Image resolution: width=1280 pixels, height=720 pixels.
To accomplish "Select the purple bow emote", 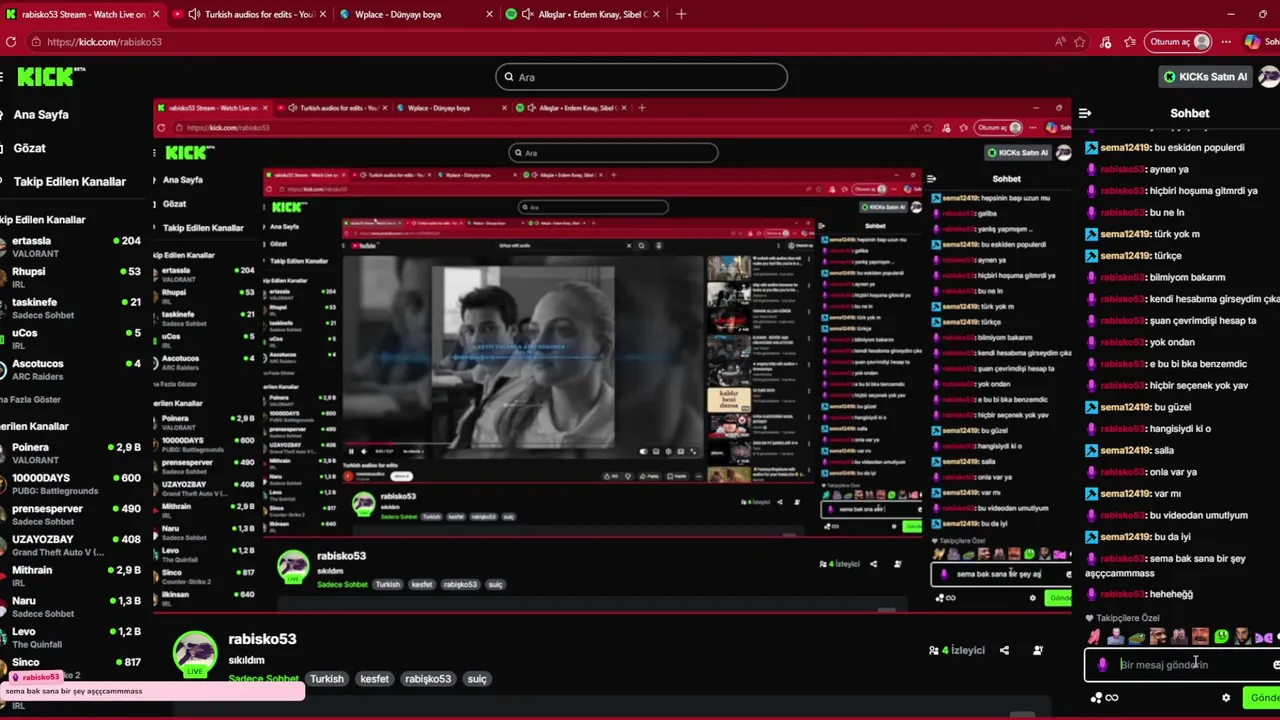I will pyautogui.click(x=1263, y=637).
